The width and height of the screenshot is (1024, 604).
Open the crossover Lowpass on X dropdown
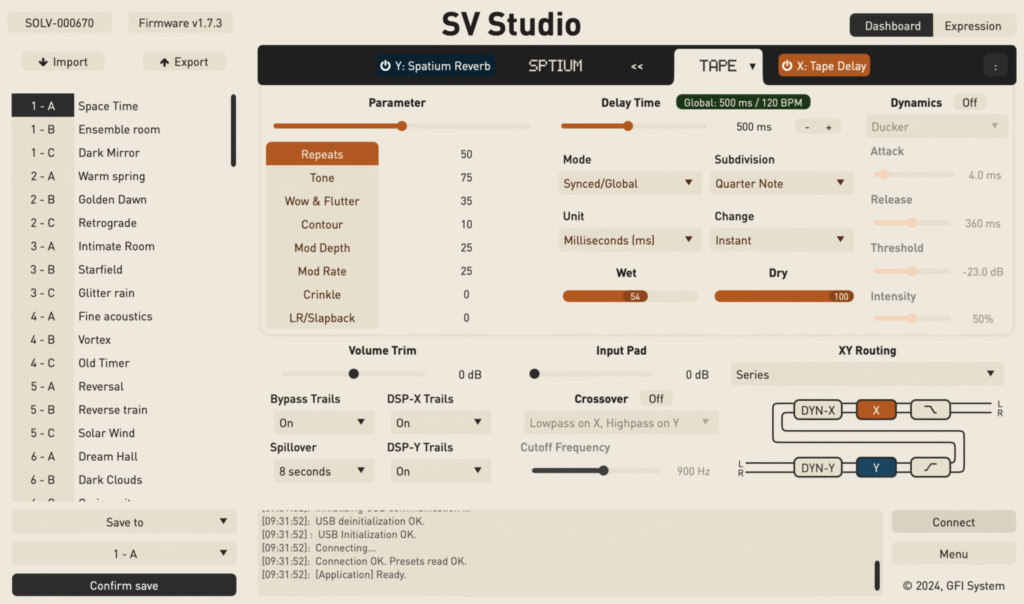620,423
